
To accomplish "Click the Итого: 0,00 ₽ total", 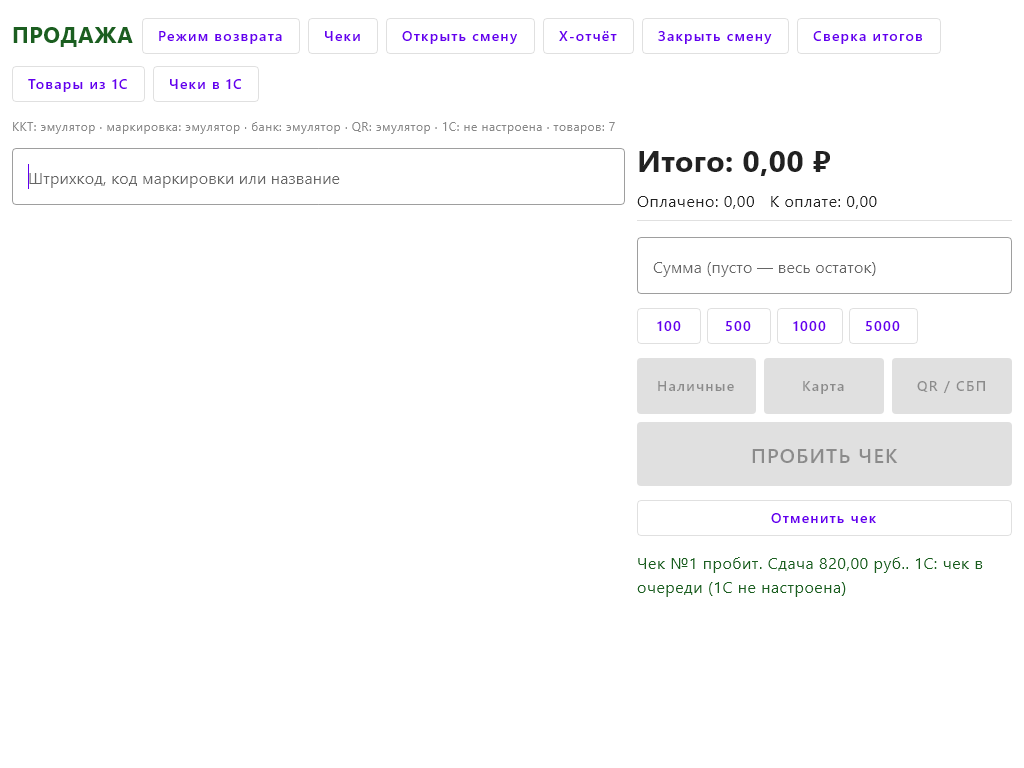I will (x=734, y=162).
